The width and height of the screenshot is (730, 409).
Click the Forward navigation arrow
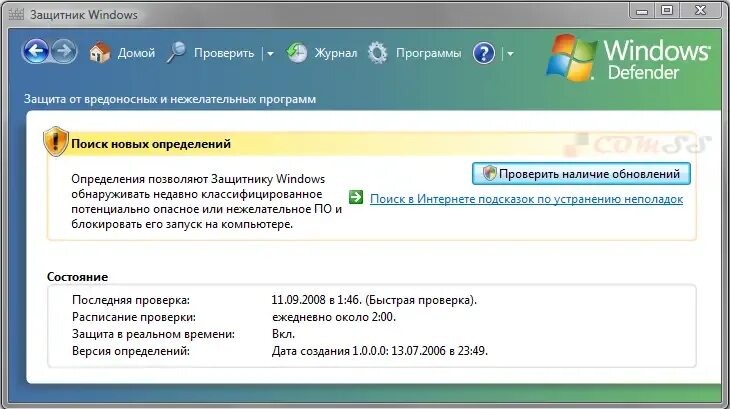[x=64, y=51]
